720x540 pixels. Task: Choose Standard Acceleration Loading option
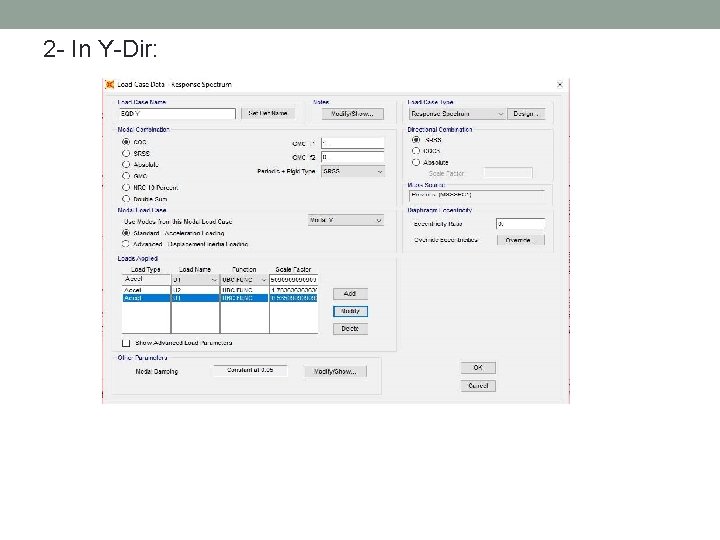(126, 233)
